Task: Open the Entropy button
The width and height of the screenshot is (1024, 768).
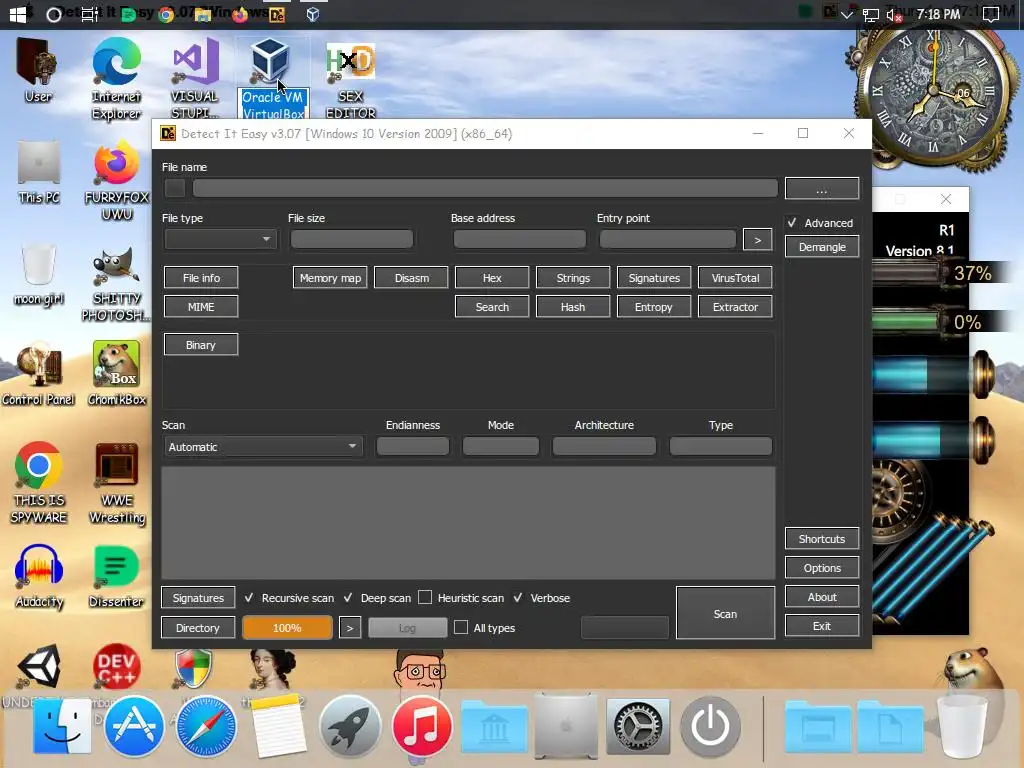Action: pyautogui.click(x=654, y=307)
